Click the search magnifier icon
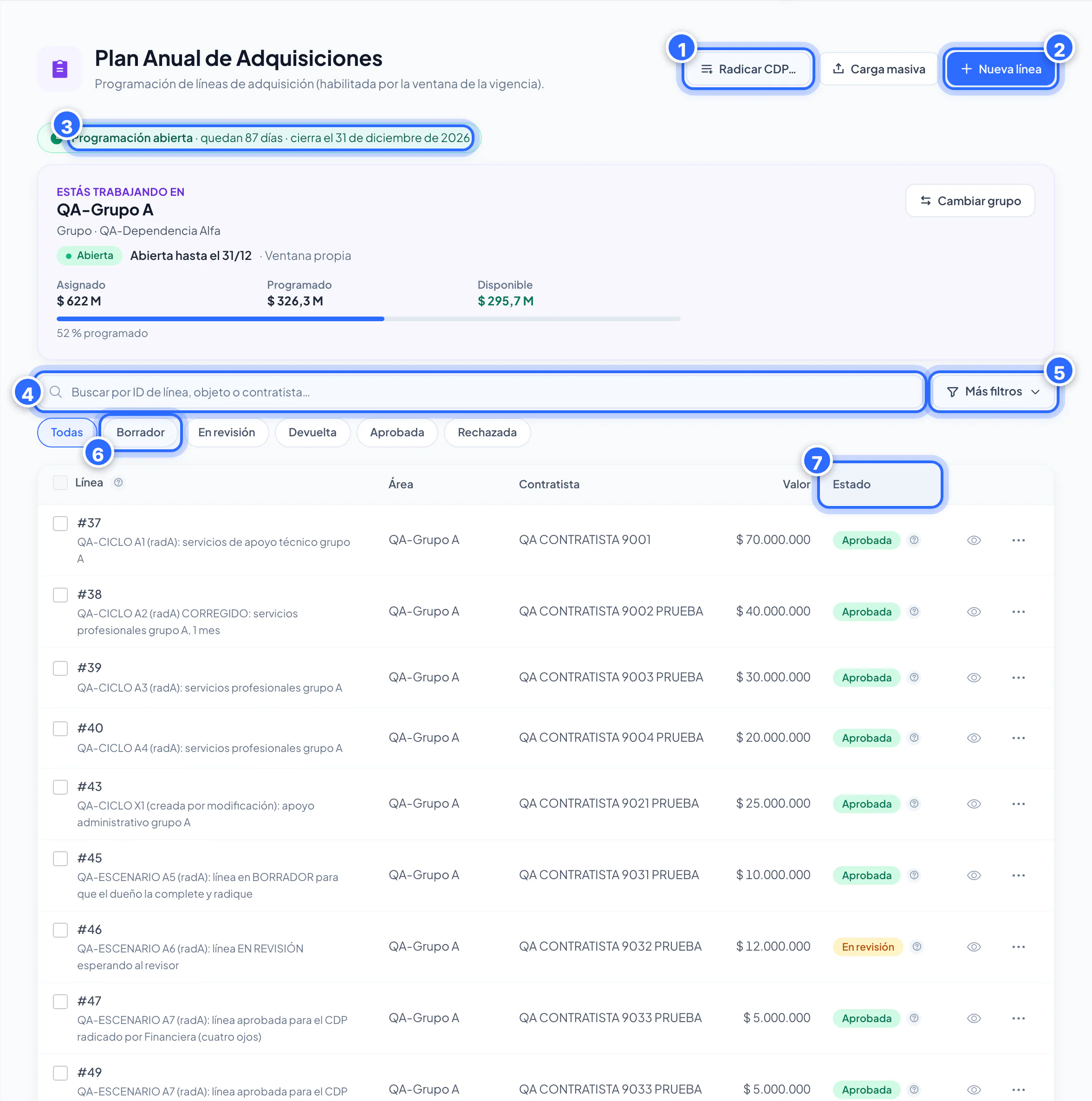This screenshot has width=1092, height=1101. 56,392
